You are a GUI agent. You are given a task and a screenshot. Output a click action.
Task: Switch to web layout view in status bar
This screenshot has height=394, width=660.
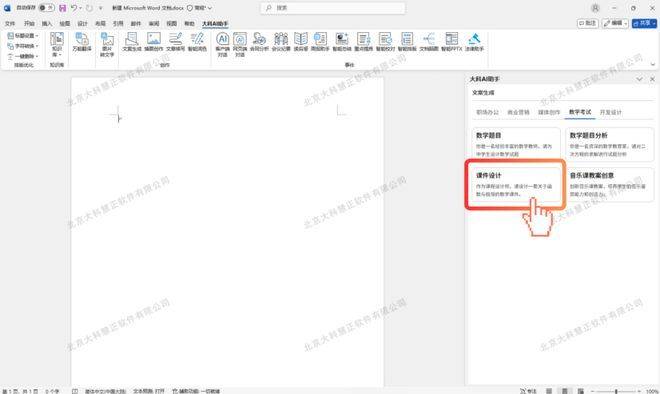580,391
